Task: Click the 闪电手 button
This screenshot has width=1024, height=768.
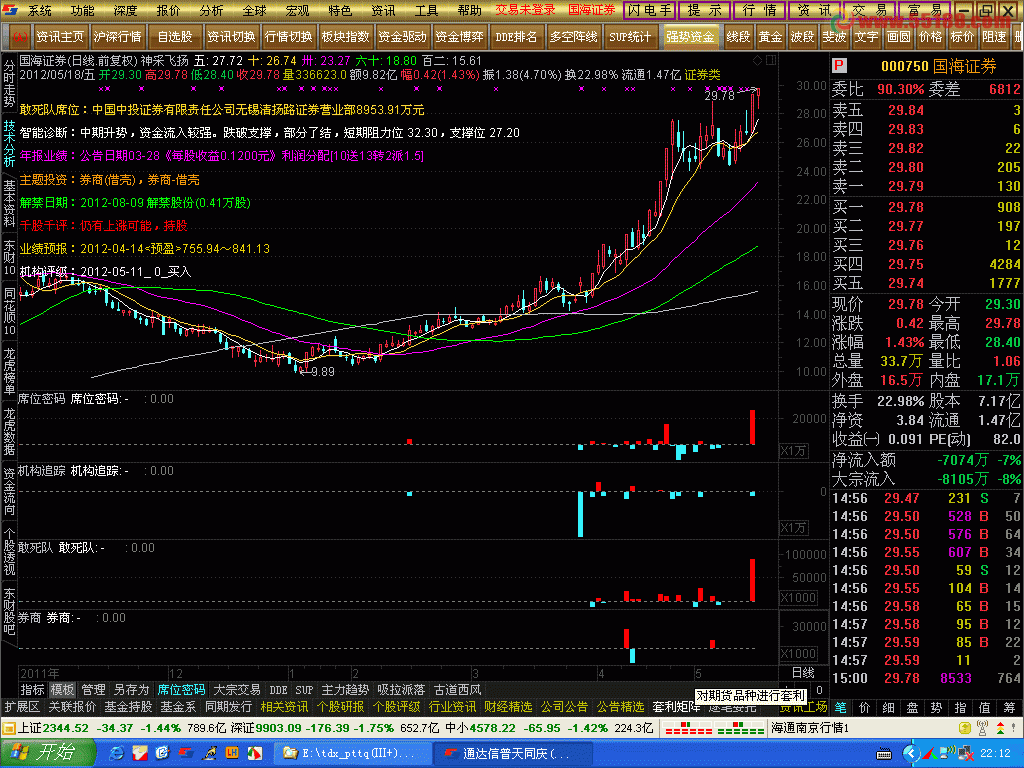Action: pos(649,10)
